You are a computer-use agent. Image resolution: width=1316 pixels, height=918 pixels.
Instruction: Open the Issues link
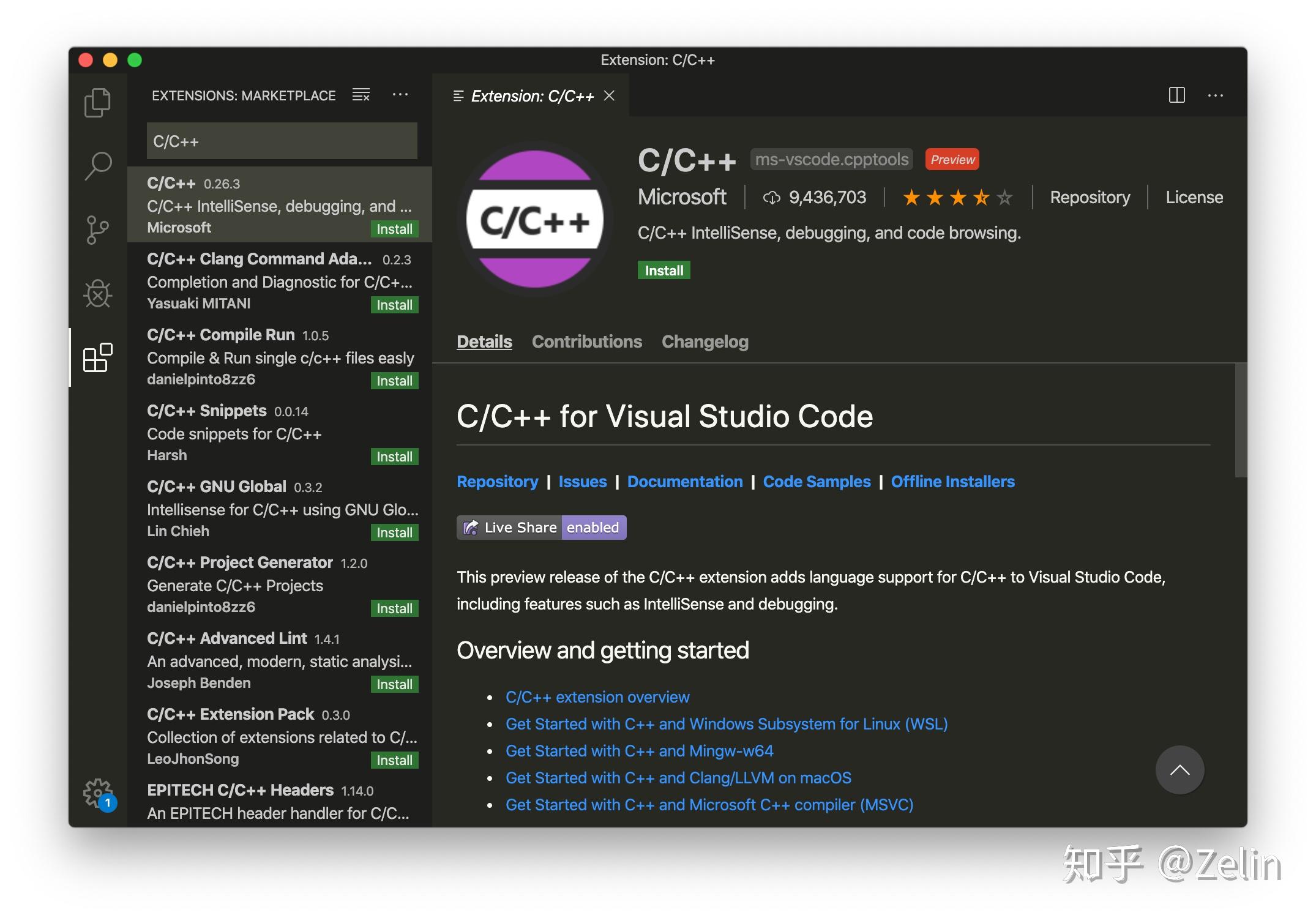(583, 482)
